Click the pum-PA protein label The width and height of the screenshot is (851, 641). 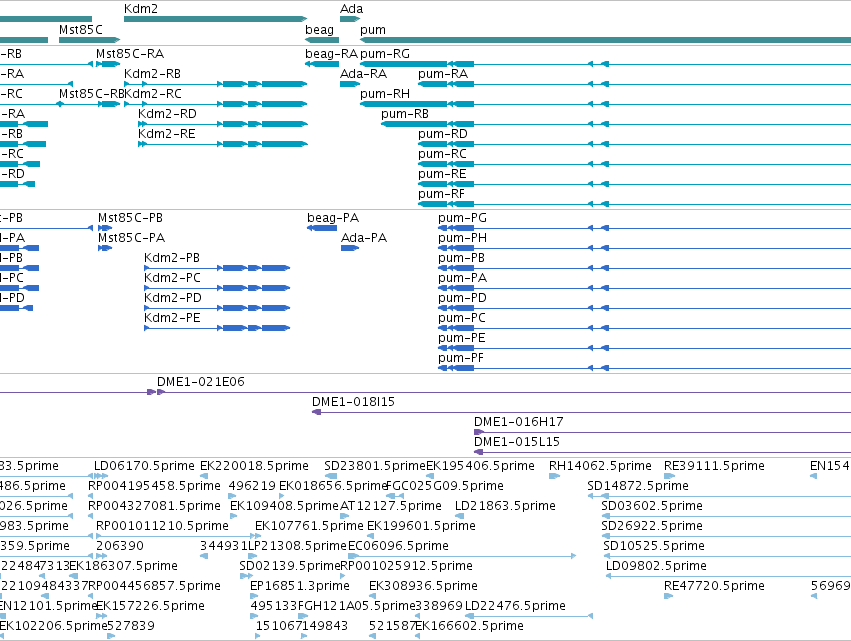[x=462, y=278]
